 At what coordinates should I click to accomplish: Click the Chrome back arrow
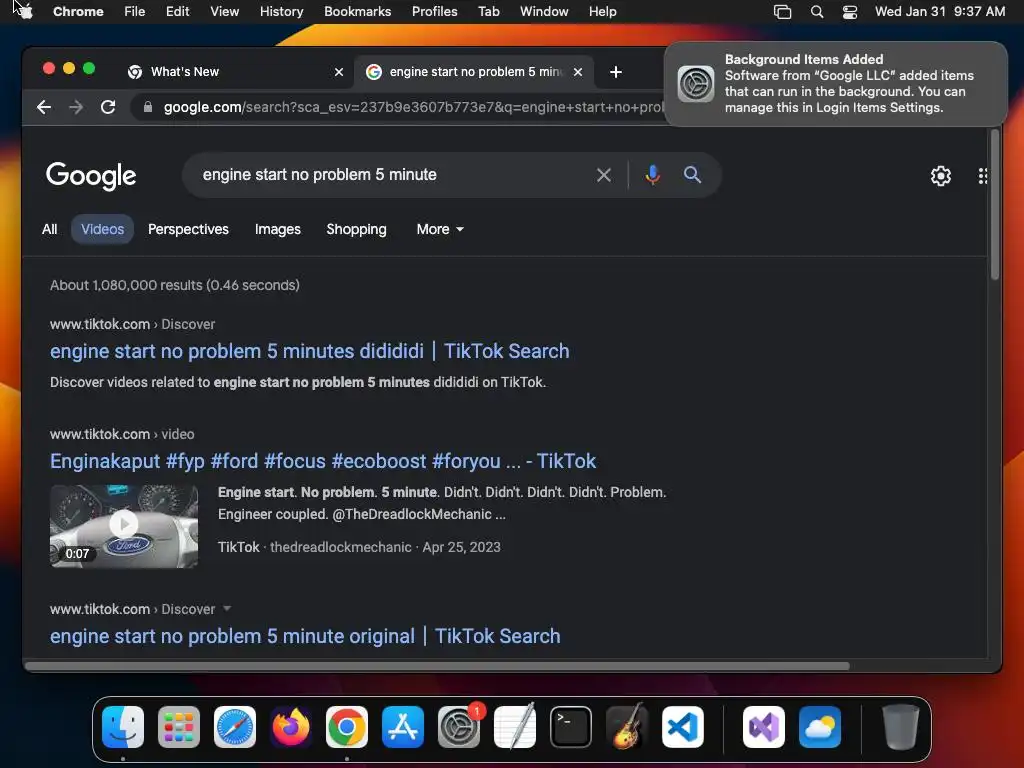(x=44, y=107)
